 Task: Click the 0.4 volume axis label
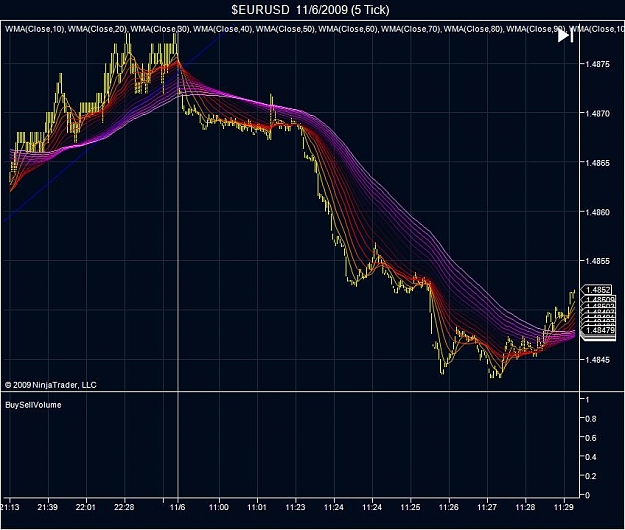tap(591, 457)
